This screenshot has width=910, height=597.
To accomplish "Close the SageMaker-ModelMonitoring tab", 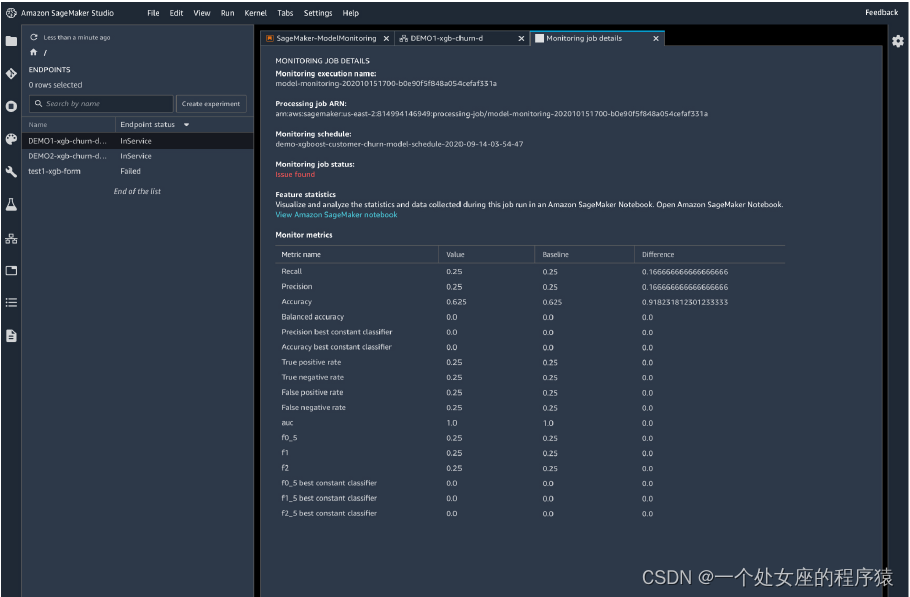I will pos(386,38).
